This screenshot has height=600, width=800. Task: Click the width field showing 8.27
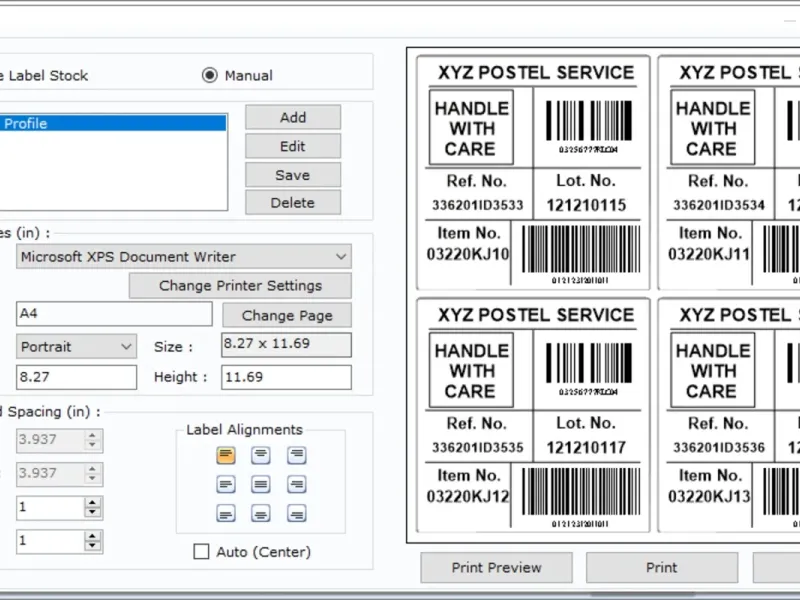point(77,378)
